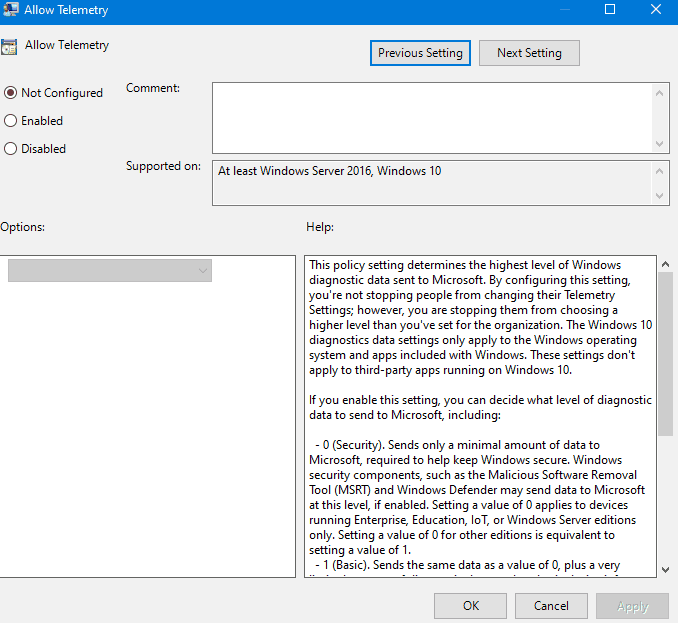Go to the Previous Setting

pyautogui.click(x=420, y=53)
